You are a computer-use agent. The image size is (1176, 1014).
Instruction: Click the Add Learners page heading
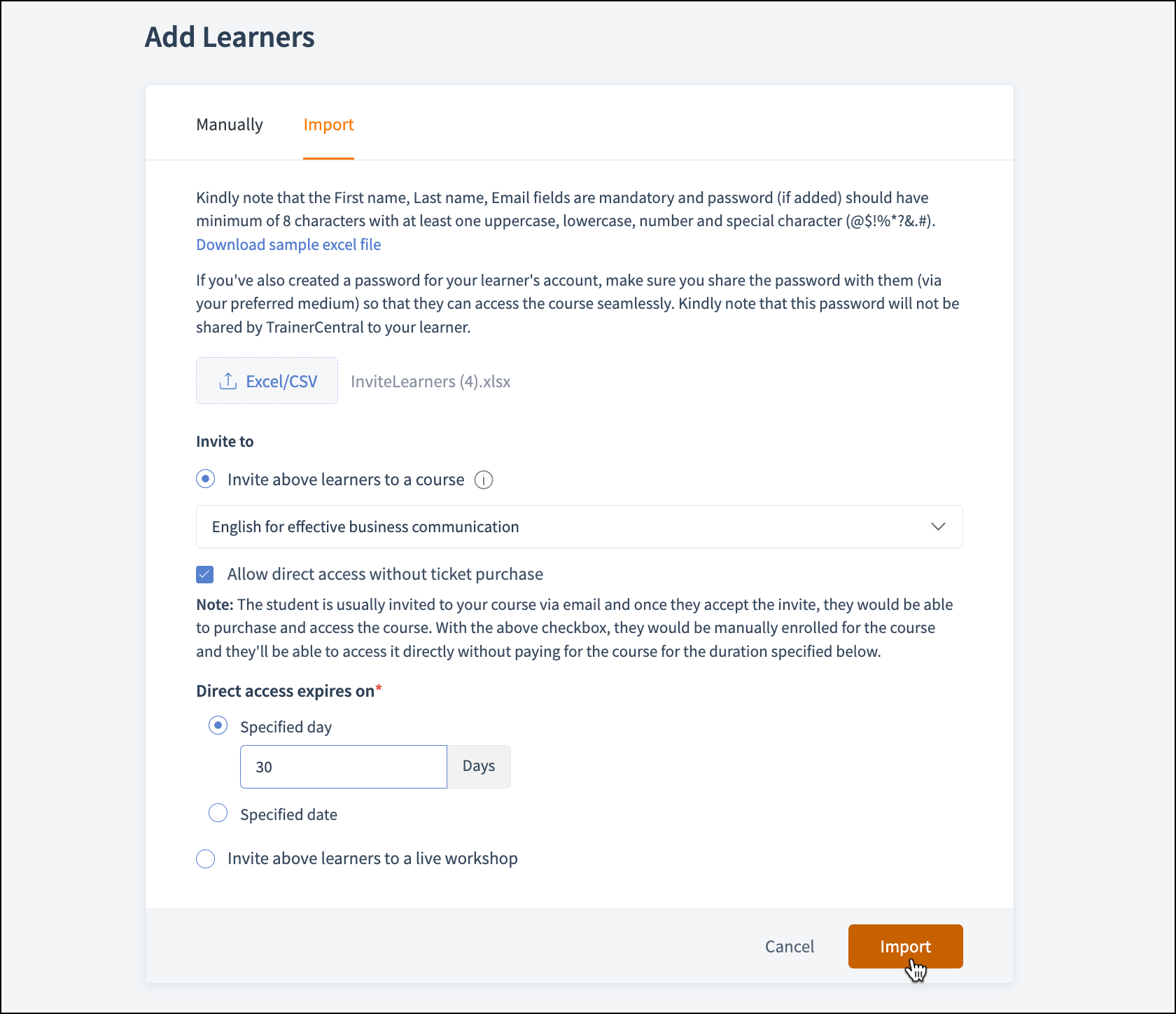230,37
